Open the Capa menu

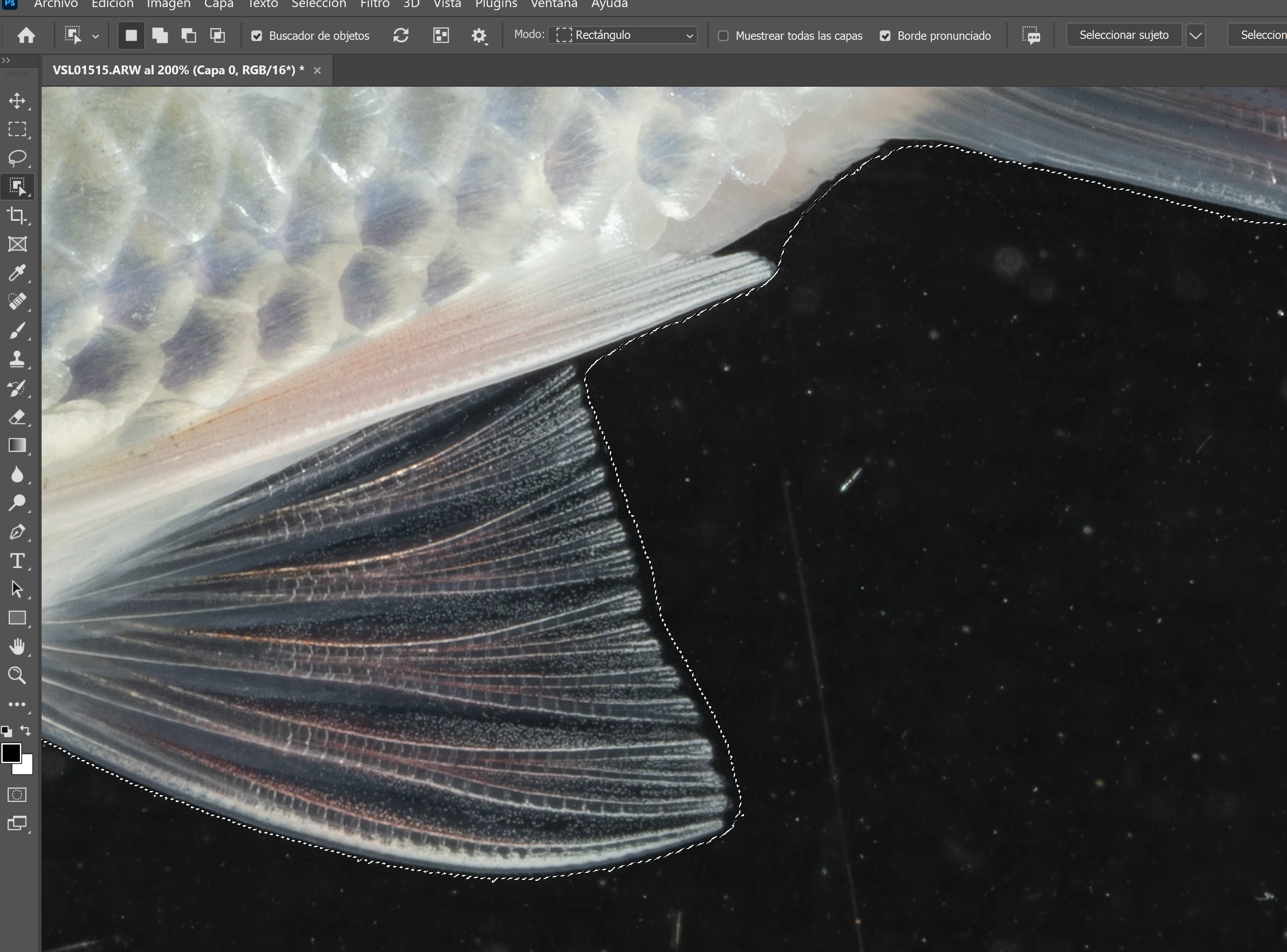(x=219, y=4)
